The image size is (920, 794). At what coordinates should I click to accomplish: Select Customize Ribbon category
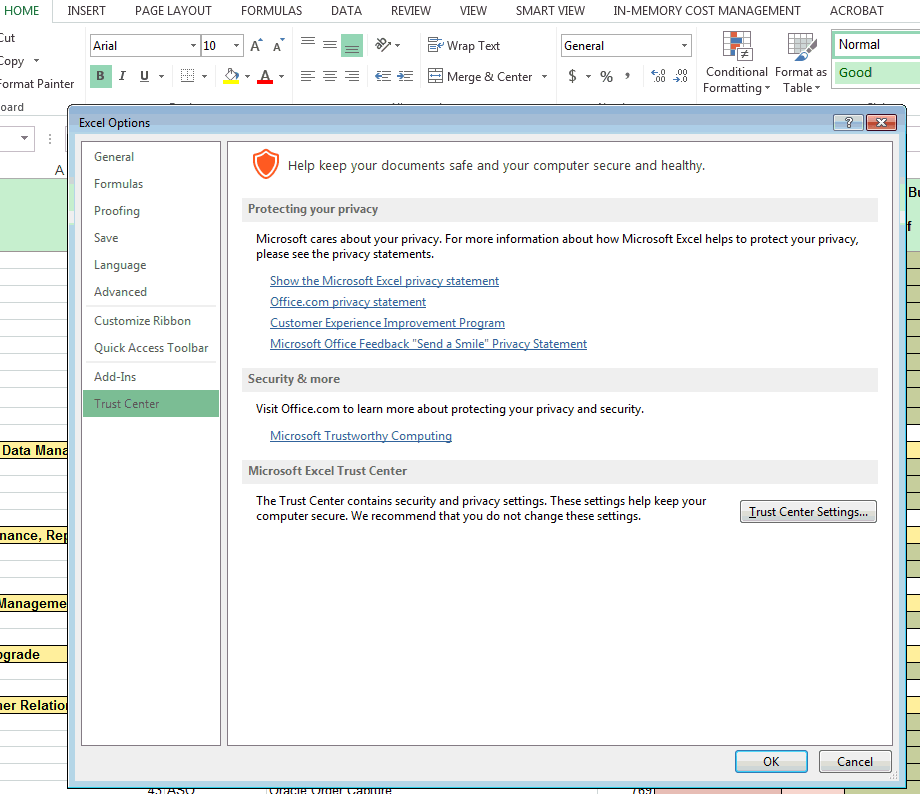coord(151,320)
